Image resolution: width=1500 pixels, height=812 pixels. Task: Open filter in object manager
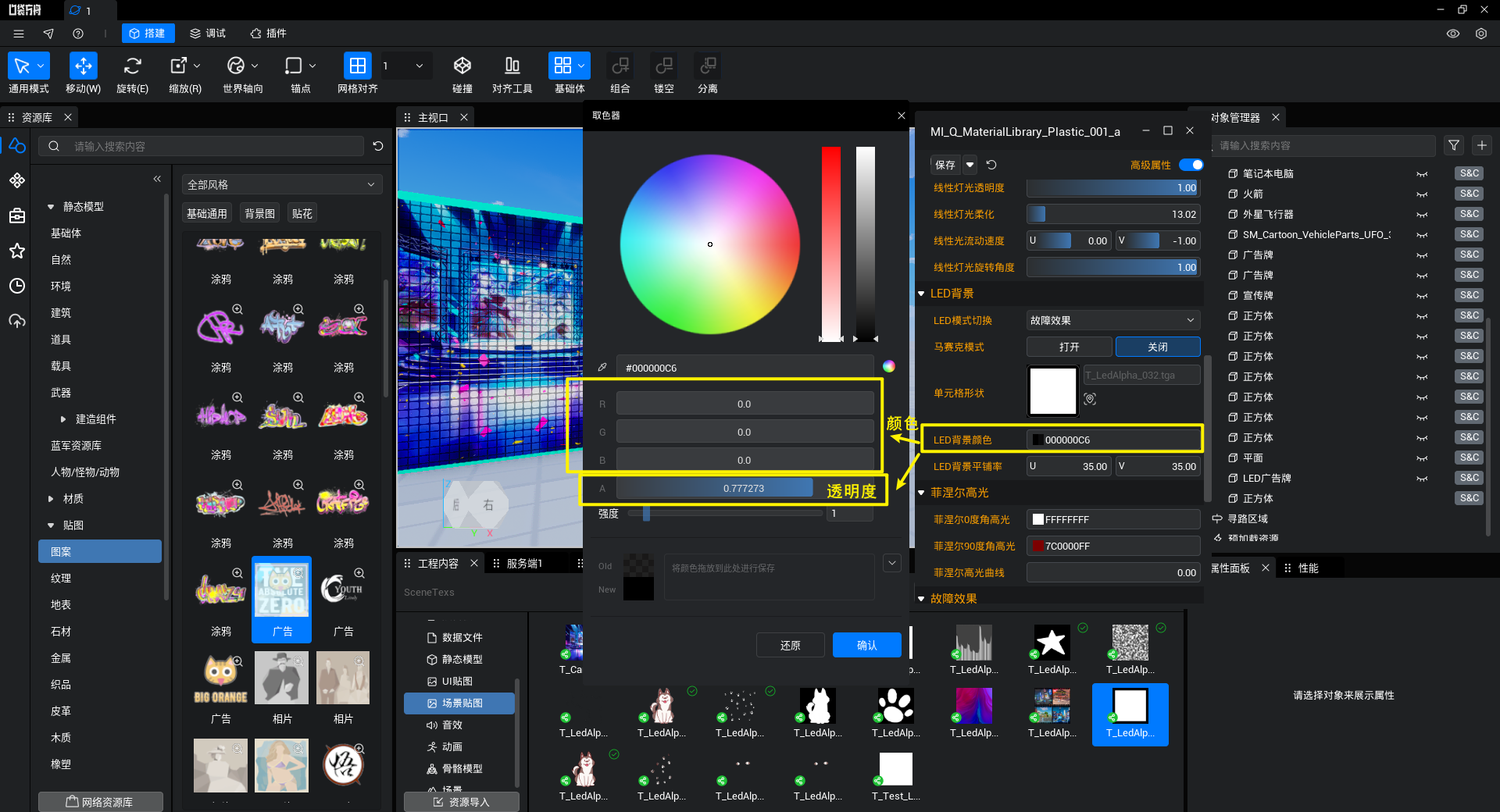[1454, 145]
